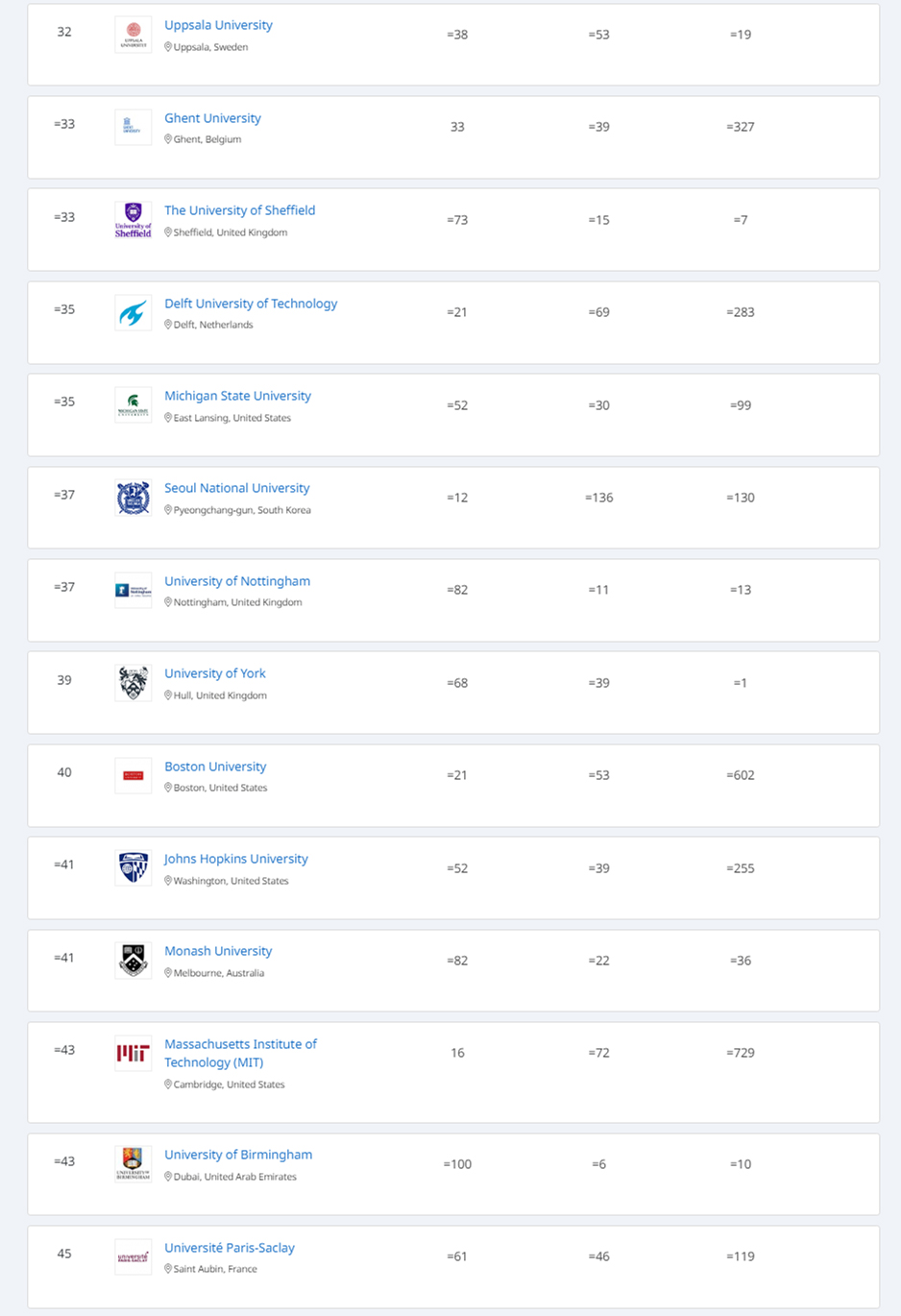The image size is (901, 1316).
Task: Open the University of Nottingham link
Action: pos(236,581)
